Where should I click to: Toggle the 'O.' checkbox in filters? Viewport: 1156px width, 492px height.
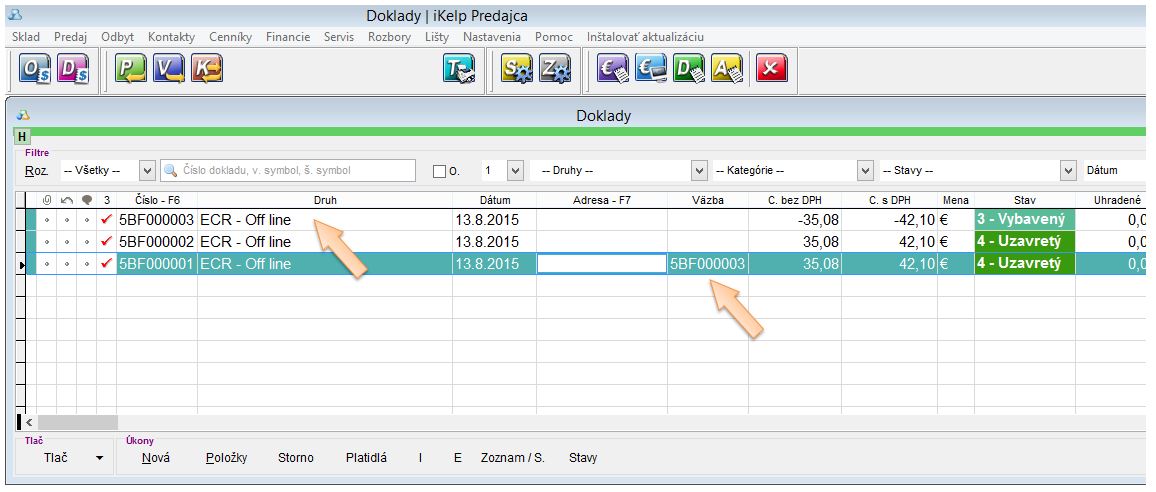click(x=439, y=171)
